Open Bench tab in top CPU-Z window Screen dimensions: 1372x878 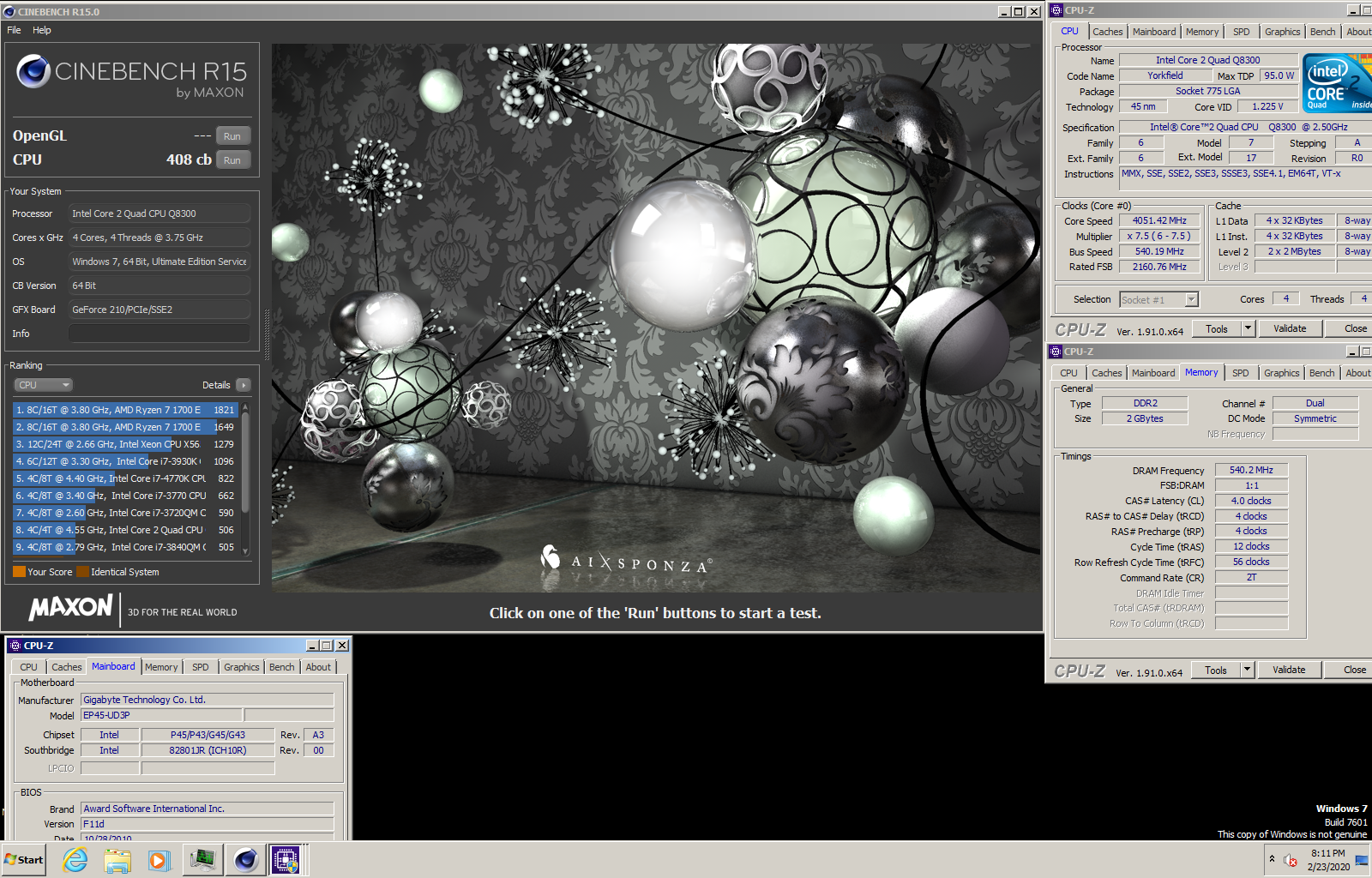[1322, 32]
